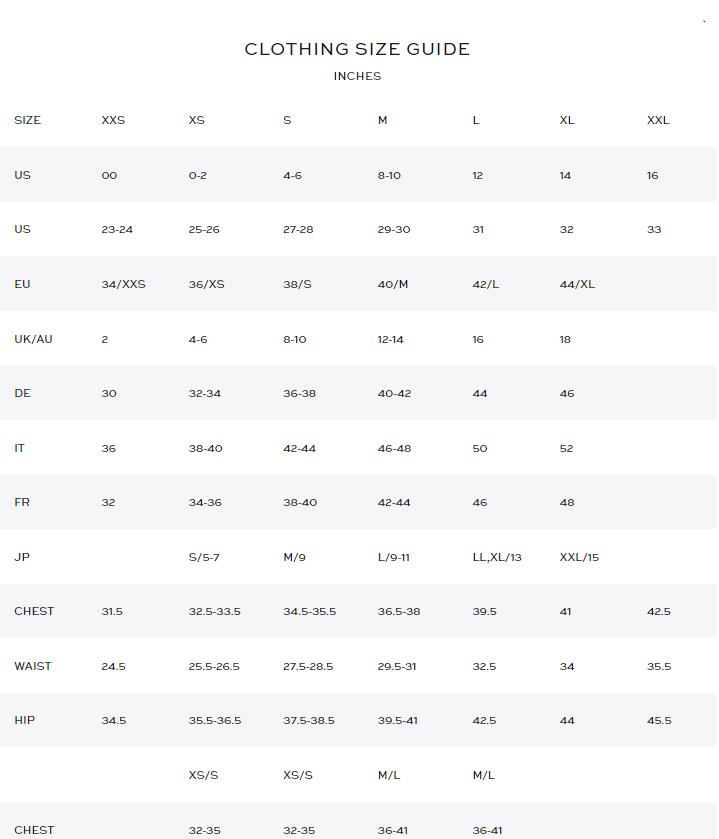Select the S/5-7 Japan size cell

point(204,557)
